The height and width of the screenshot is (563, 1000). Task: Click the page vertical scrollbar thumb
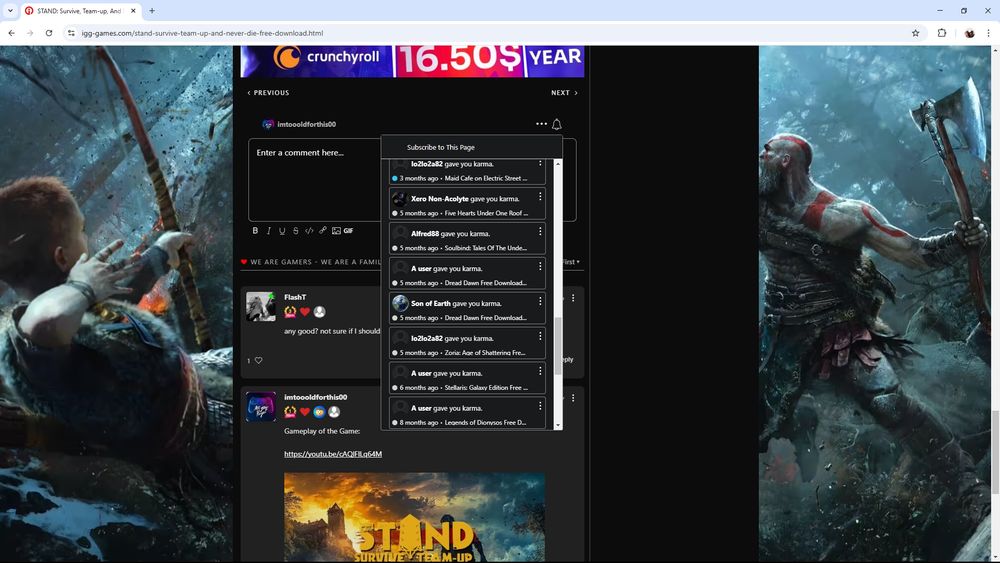996,452
